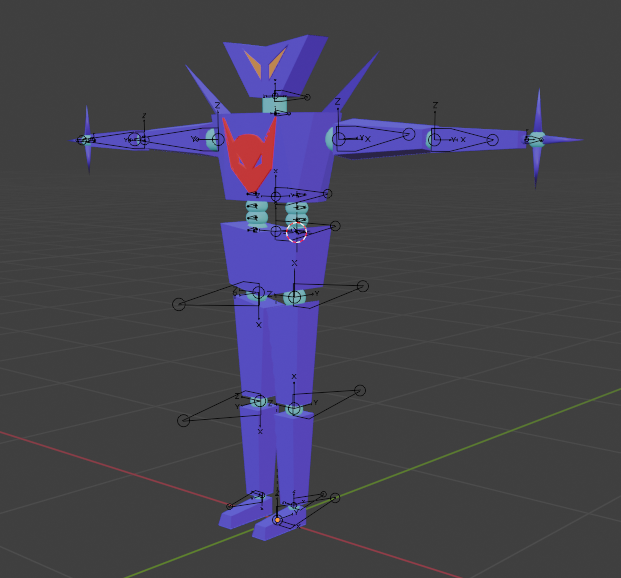Click the teal neck joint below the head

click(273, 106)
